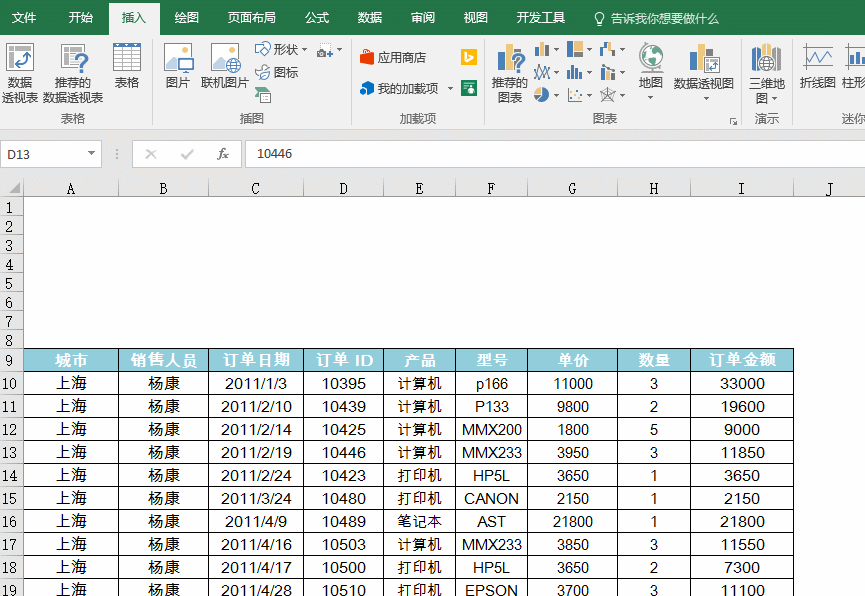This screenshot has width=865, height=596.
Task: Click the Insert Function fx button
Action: [x=222, y=154]
